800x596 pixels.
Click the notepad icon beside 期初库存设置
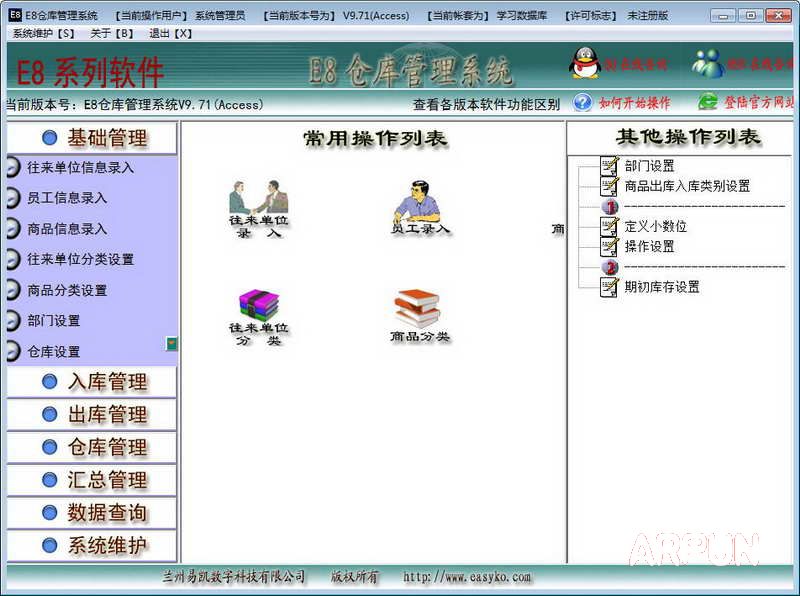pos(609,287)
